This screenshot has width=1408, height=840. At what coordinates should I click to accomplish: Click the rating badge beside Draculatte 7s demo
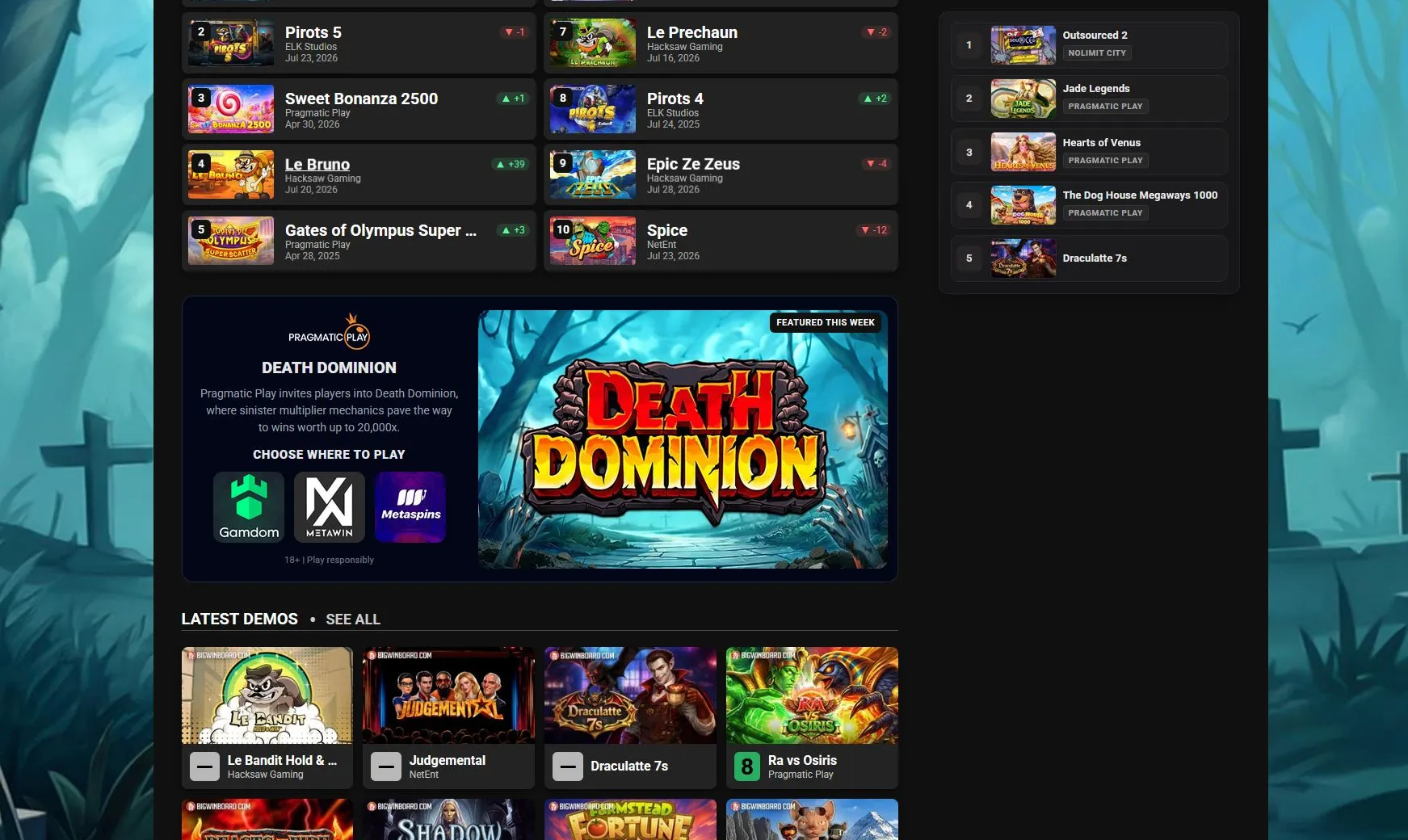(568, 766)
